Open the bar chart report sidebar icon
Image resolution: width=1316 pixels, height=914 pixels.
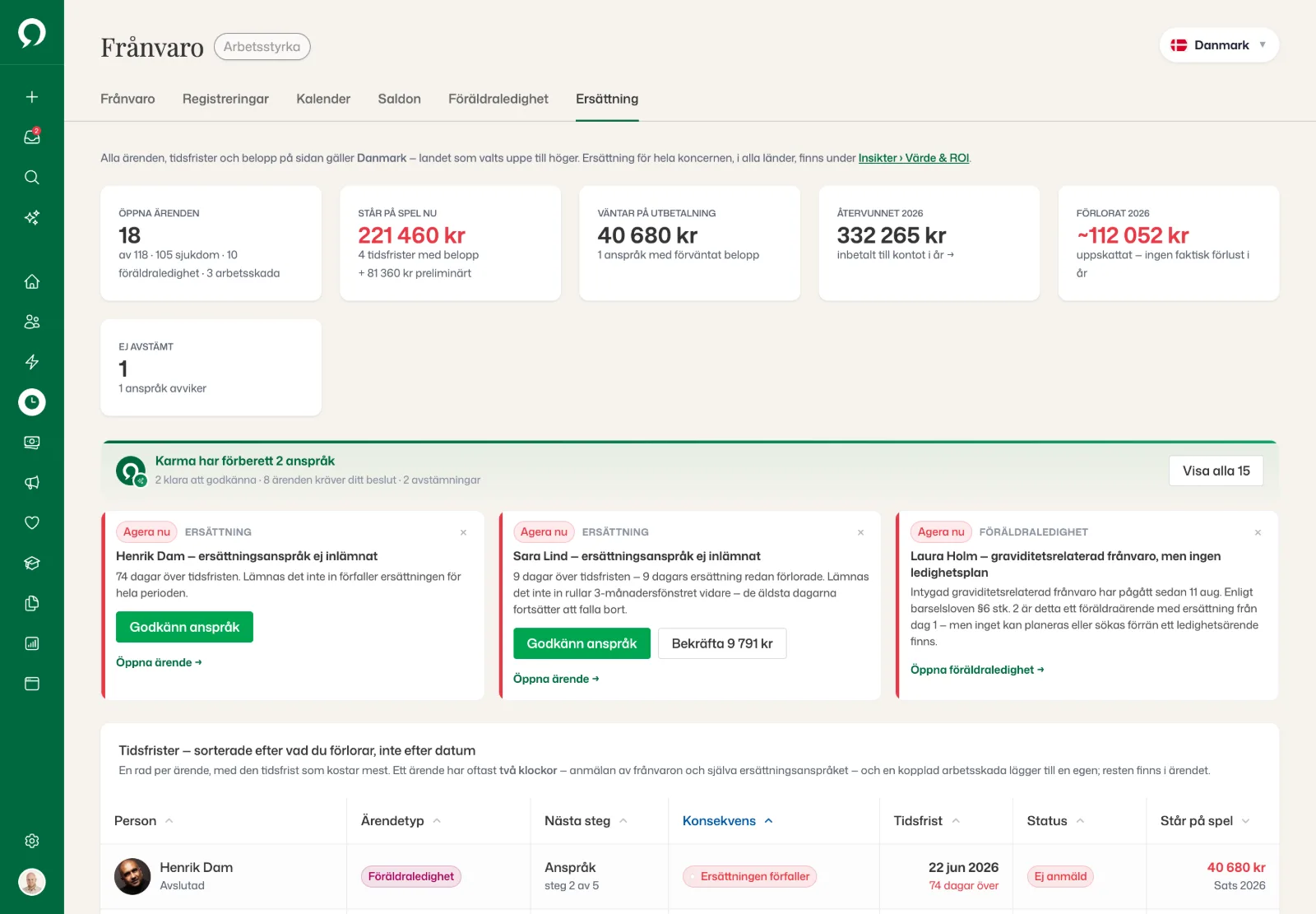[32, 643]
